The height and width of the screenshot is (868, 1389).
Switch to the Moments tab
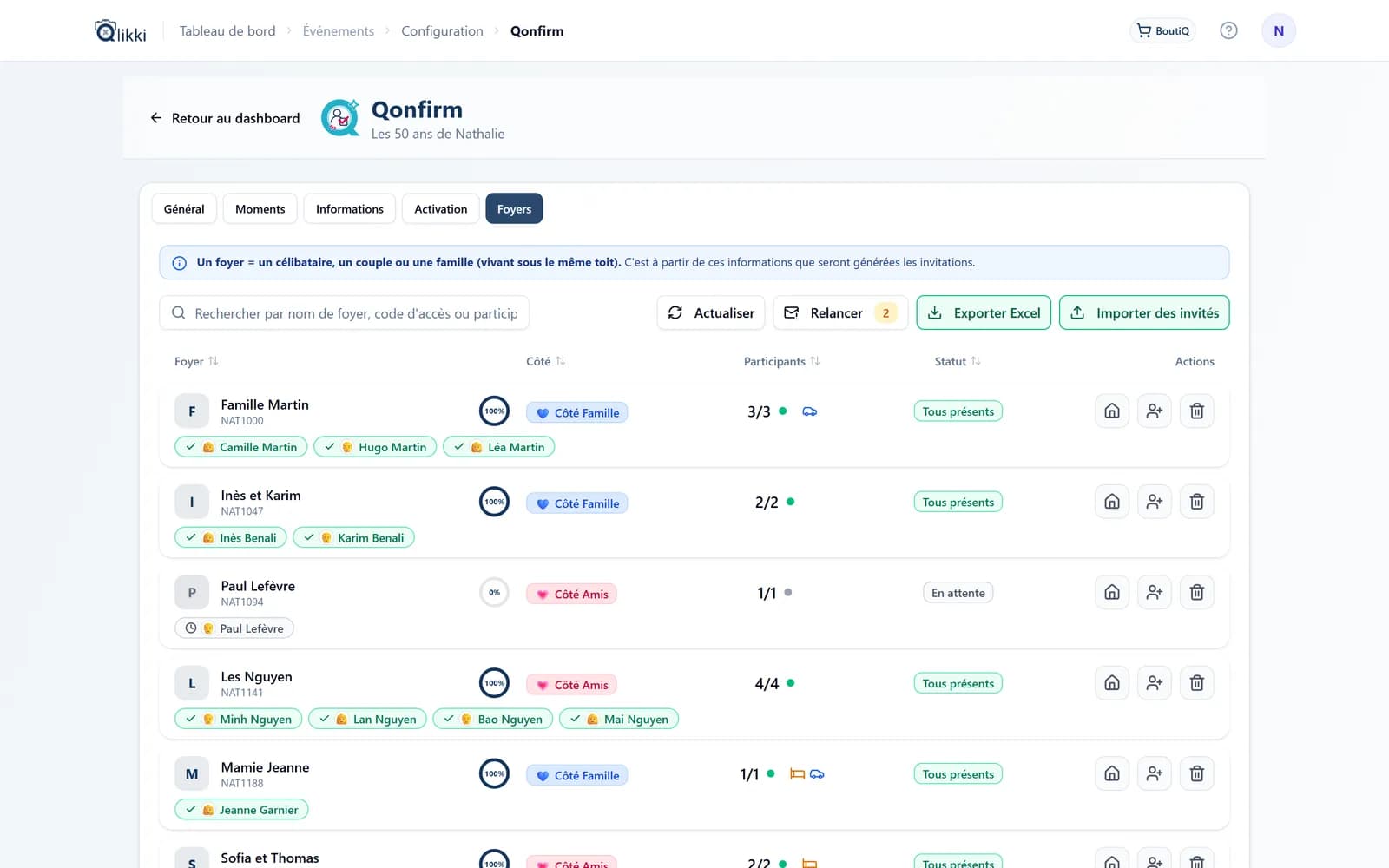tap(260, 208)
